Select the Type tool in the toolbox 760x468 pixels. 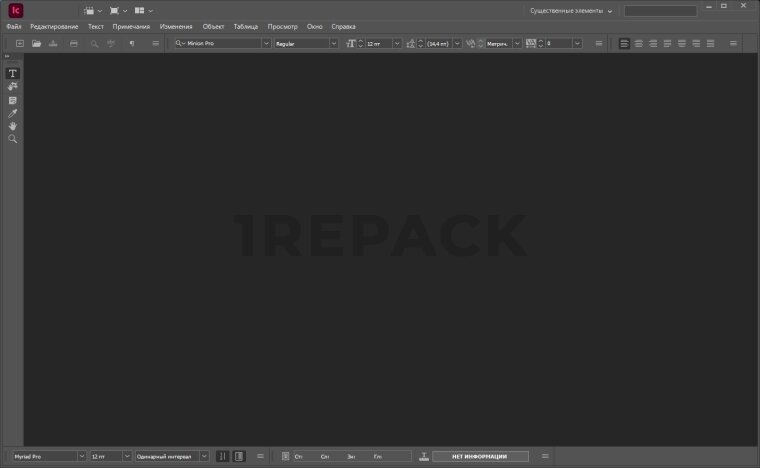13,74
